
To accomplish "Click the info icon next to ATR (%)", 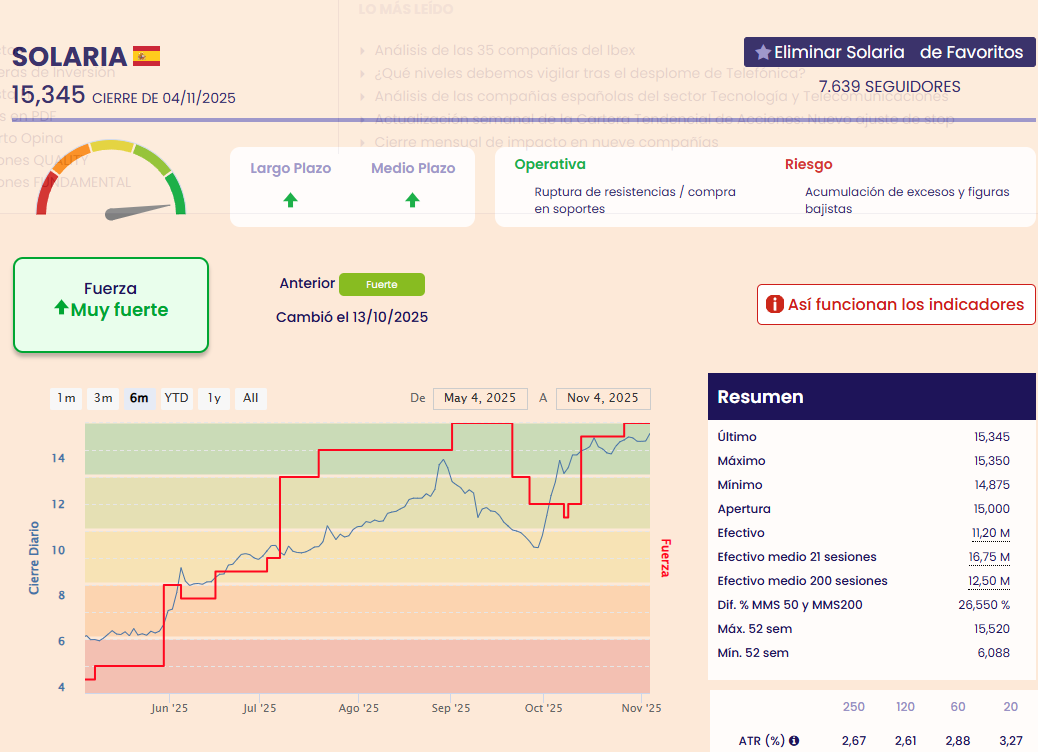I will coord(794,741).
